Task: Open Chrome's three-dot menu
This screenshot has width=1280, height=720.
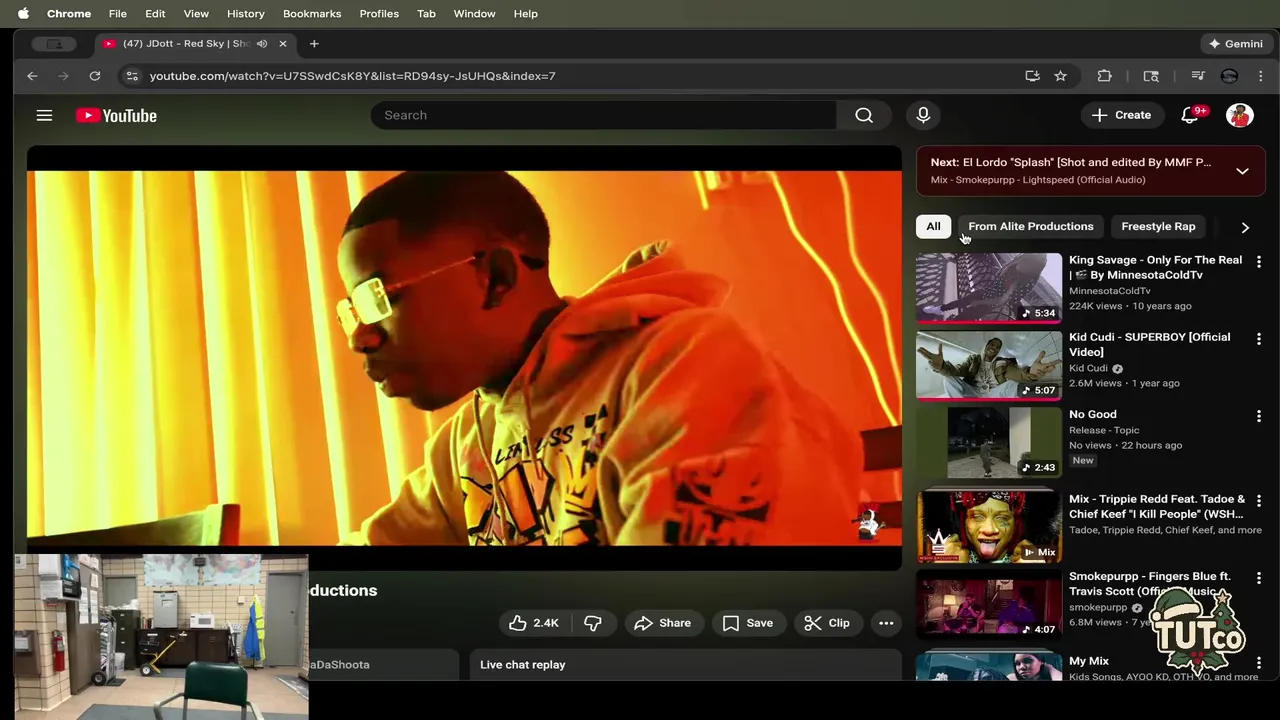Action: pyautogui.click(x=1260, y=76)
